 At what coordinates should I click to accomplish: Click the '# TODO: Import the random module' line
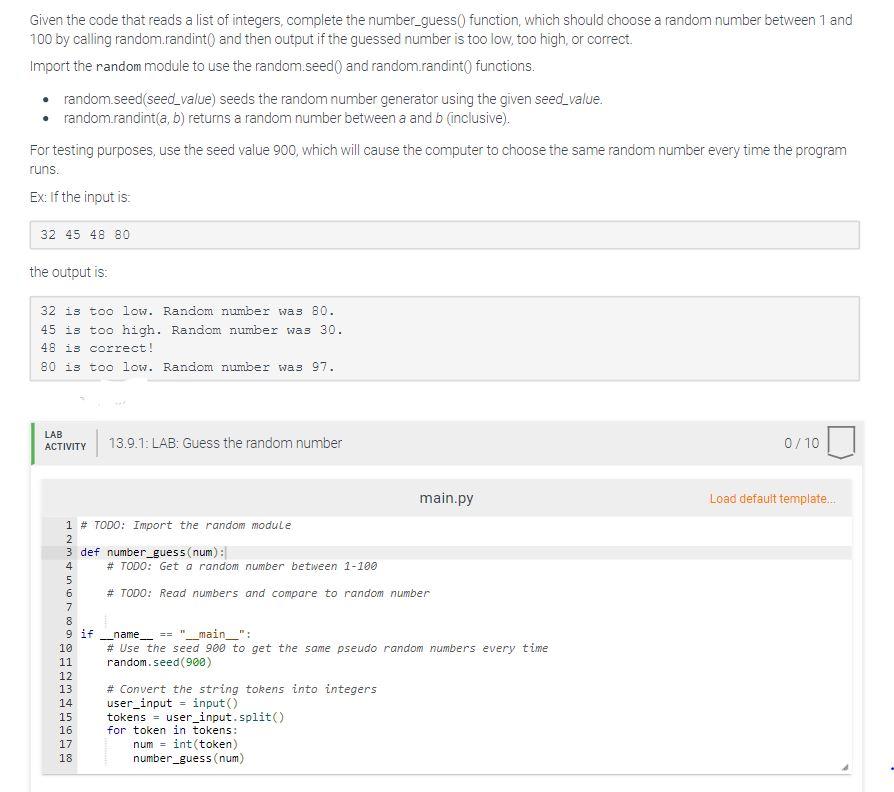[x=186, y=525]
